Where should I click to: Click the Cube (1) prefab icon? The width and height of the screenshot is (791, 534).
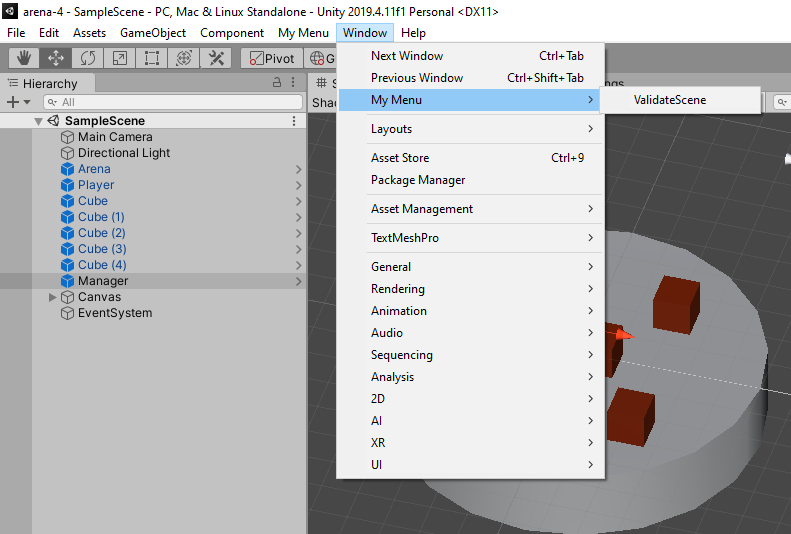(x=67, y=217)
